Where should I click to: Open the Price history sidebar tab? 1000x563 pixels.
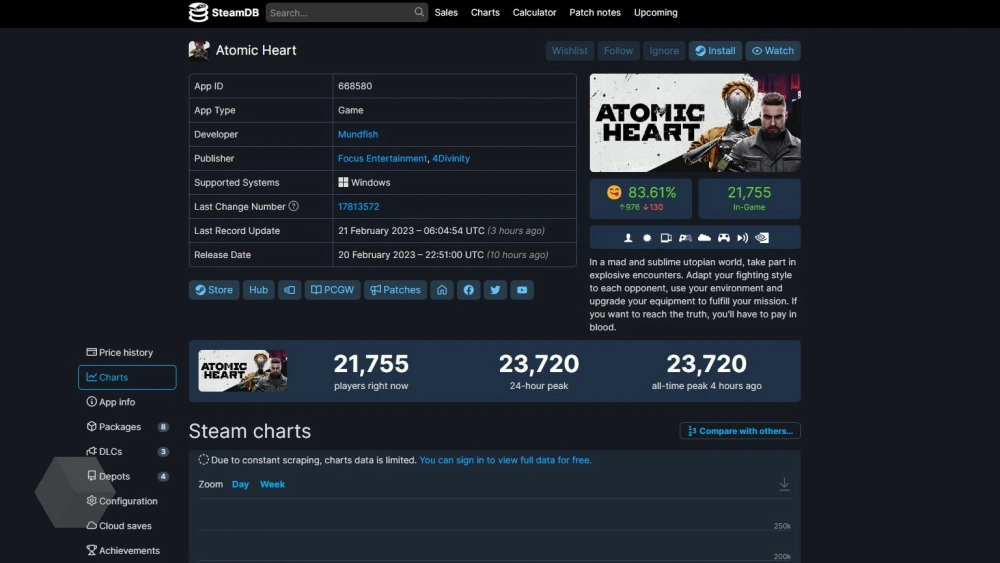(x=126, y=353)
